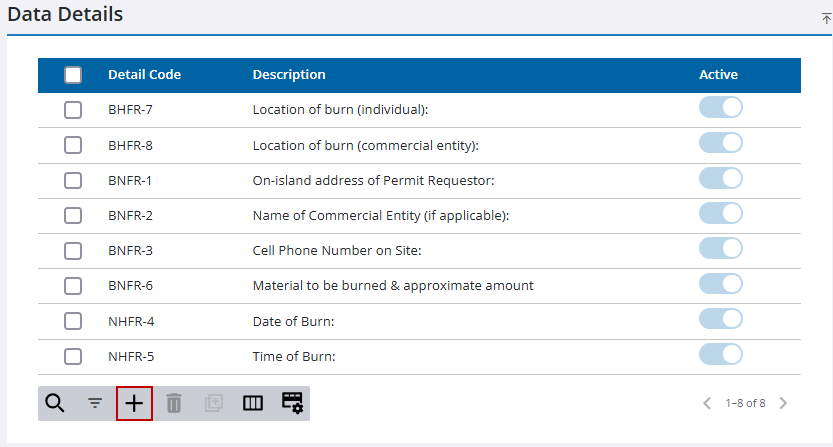Click the trash delete icon
This screenshot has height=447, width=833.
click(x=174, y=403)
